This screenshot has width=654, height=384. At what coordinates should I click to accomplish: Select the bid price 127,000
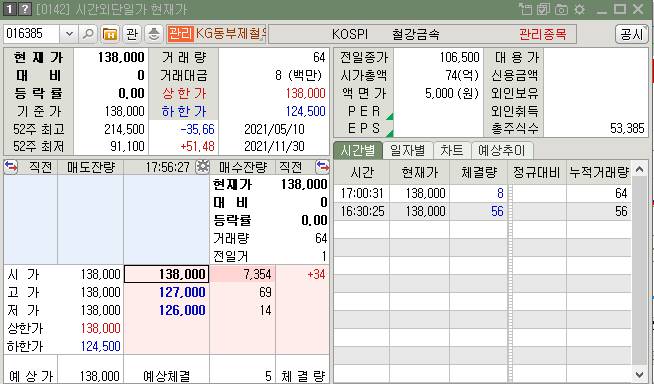pyautogui.click(x=182, y=292)
